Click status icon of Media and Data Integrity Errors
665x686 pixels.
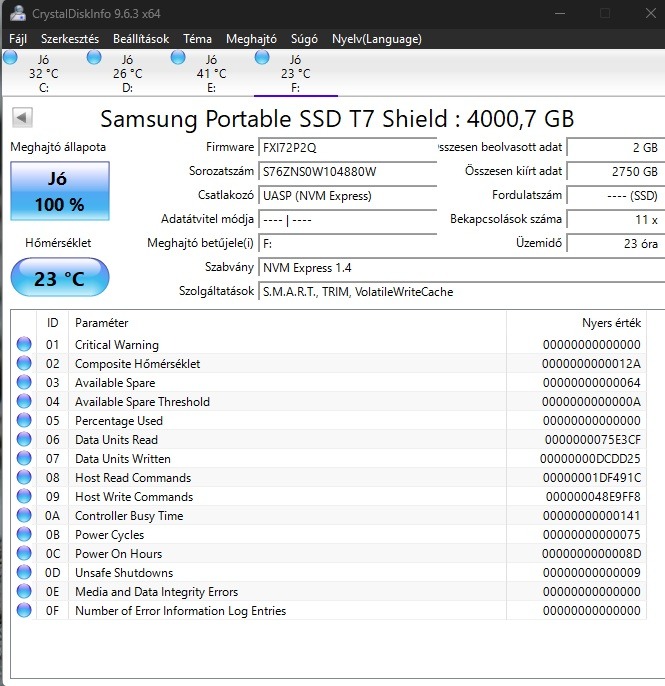[x=24, y=591]
